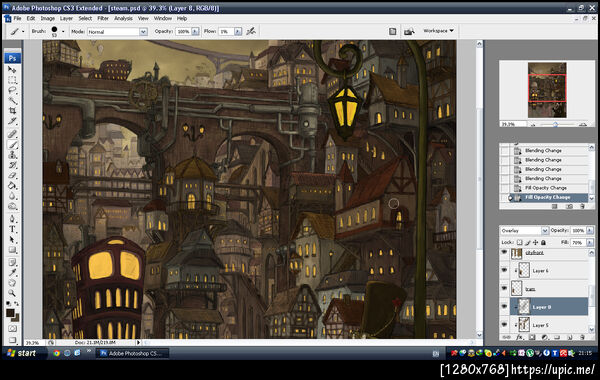
Task: Select the Crop tool
Action: [x=12, y=111]
